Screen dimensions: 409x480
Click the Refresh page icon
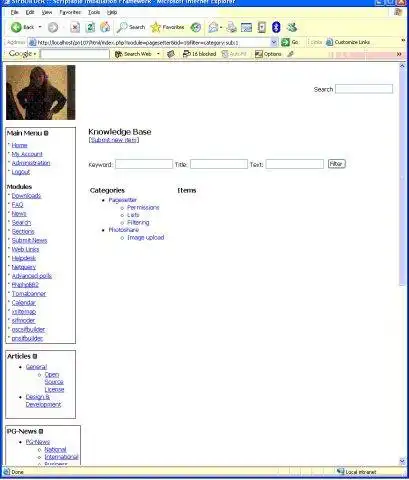(90, 27)
